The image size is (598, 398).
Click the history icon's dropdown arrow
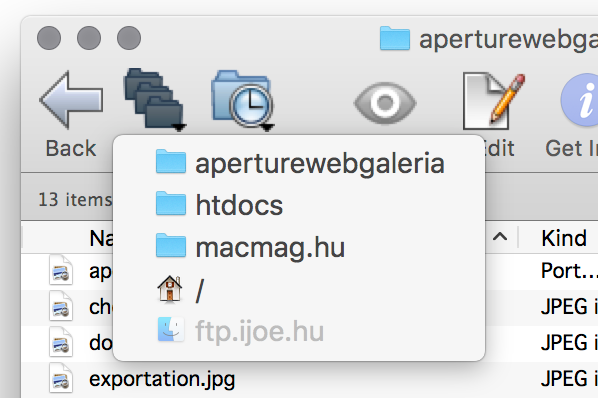[268, 127]
